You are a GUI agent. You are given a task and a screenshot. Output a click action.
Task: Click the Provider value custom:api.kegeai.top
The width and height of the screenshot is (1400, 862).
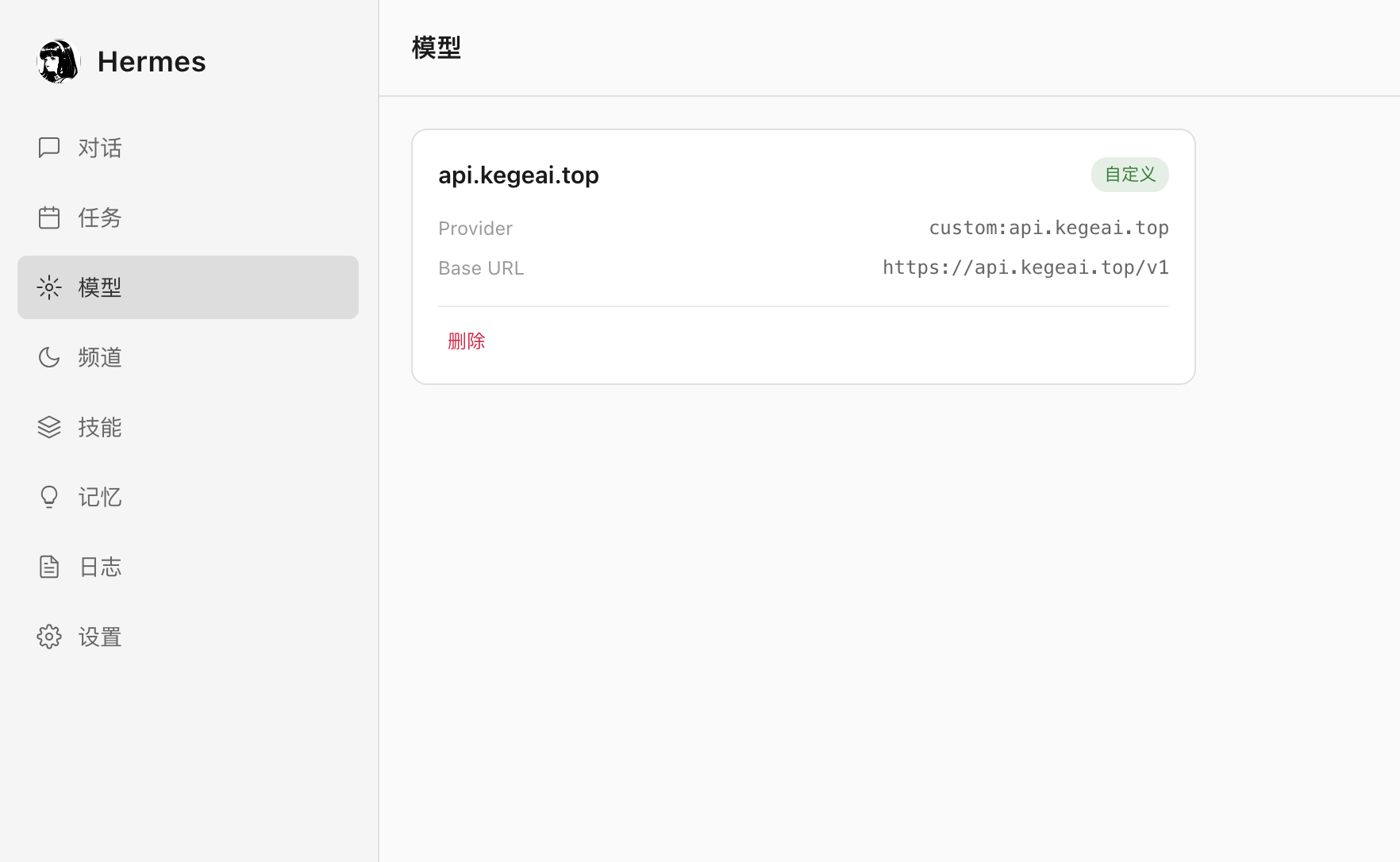(1048, 228)
